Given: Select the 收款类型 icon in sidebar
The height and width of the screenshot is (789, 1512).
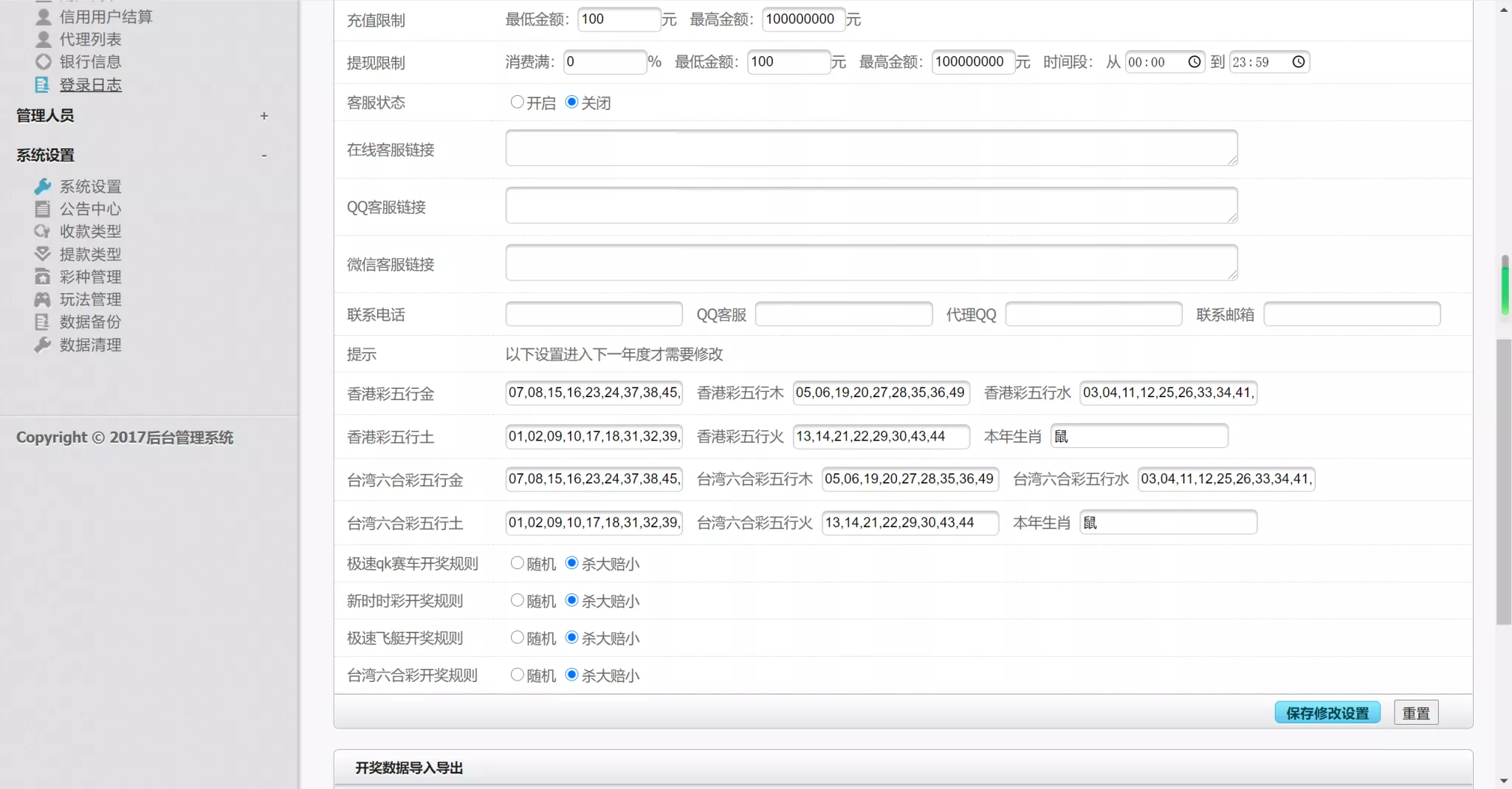Looking at the screenshot, I should point(44,231).
